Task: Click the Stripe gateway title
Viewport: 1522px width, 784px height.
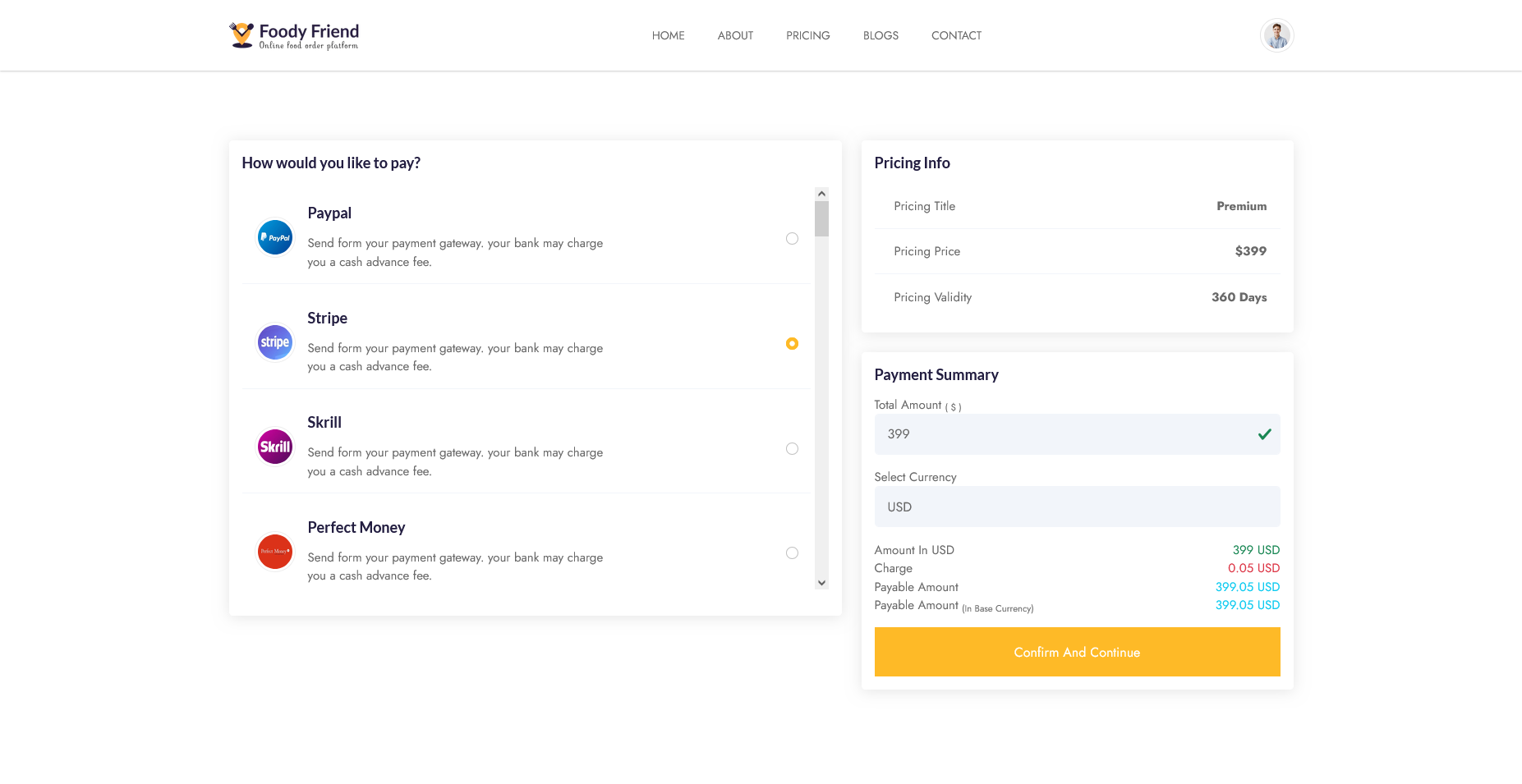Action: pos(327,318)
